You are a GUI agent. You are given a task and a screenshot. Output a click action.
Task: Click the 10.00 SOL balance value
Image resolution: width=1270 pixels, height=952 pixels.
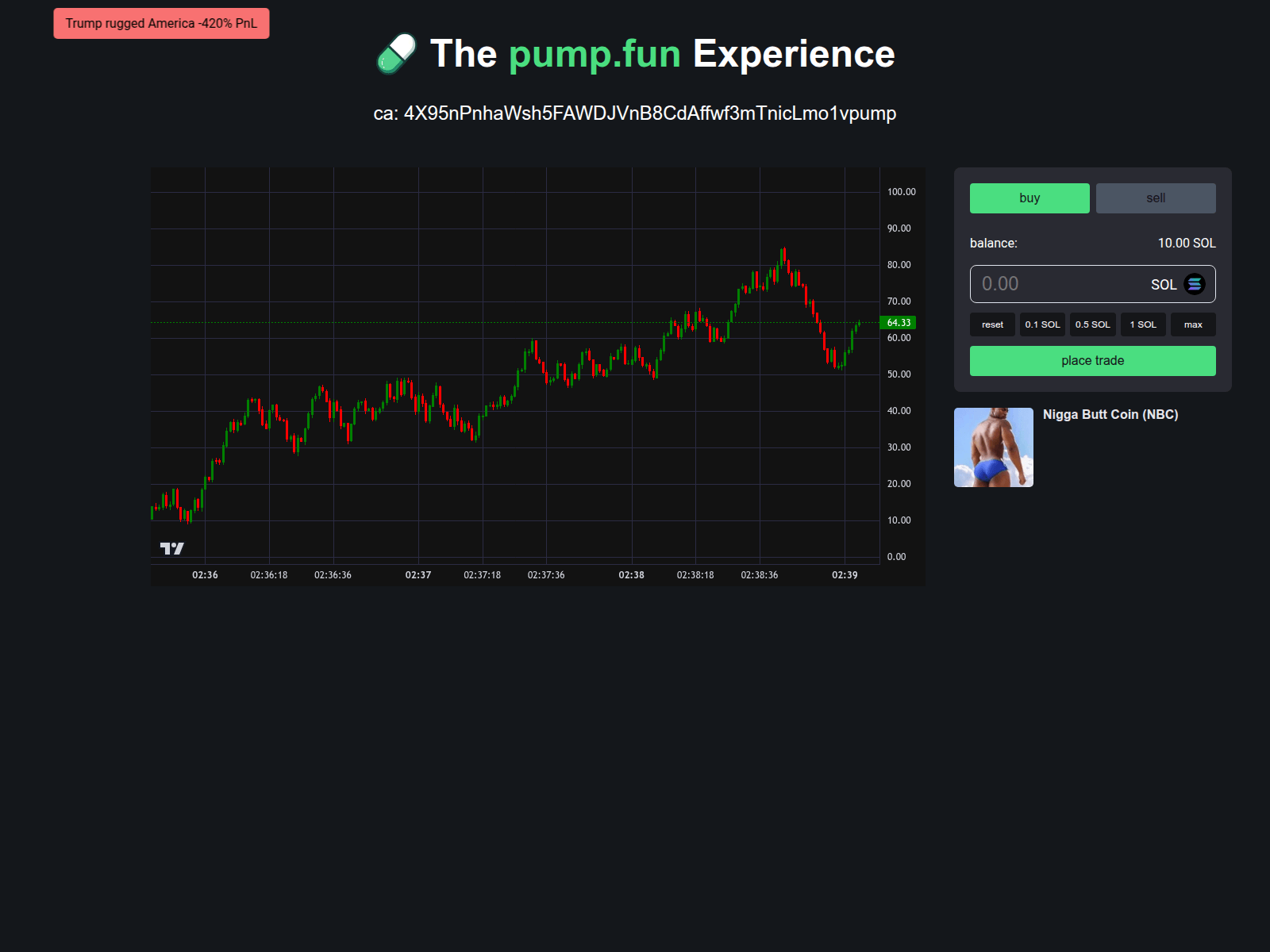tap(1187, 244)
